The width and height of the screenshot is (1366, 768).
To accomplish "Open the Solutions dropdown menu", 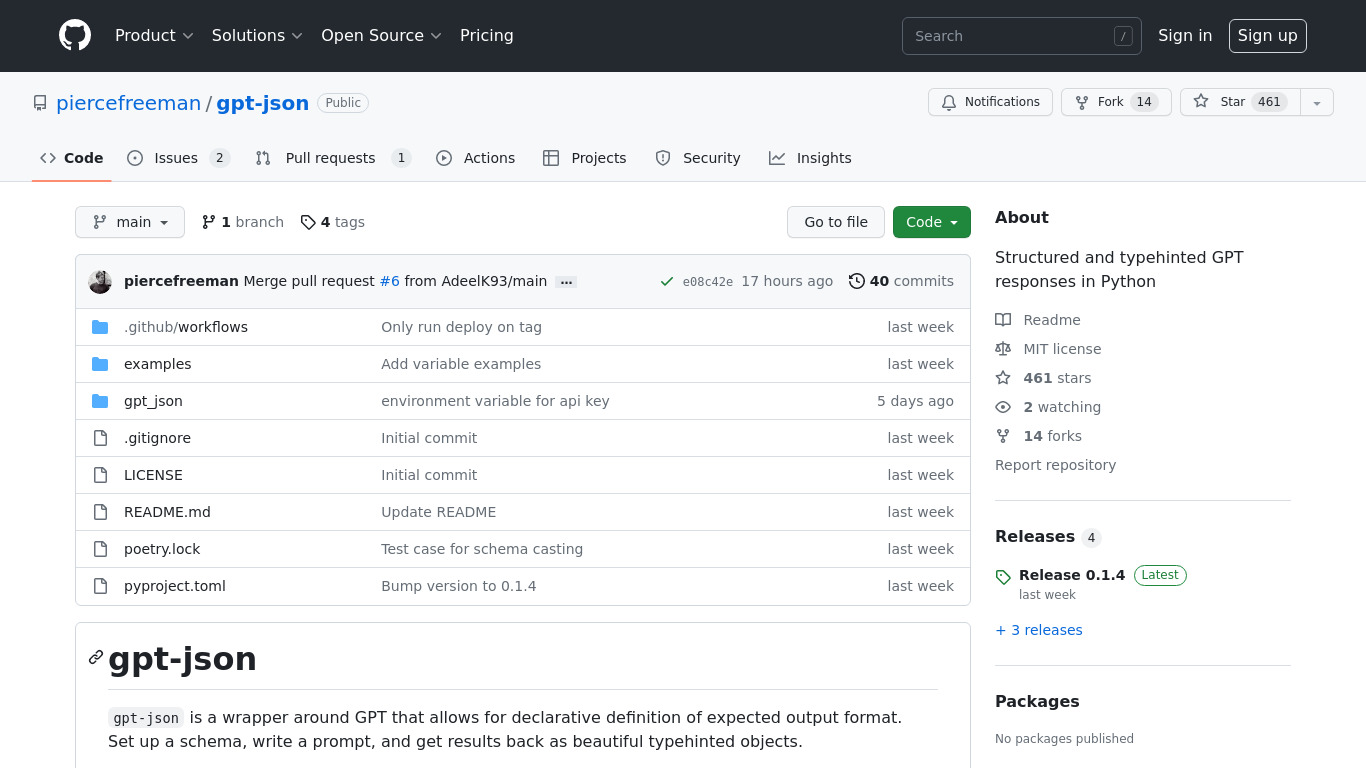I will pyautogui.click(x=257, y=35).
